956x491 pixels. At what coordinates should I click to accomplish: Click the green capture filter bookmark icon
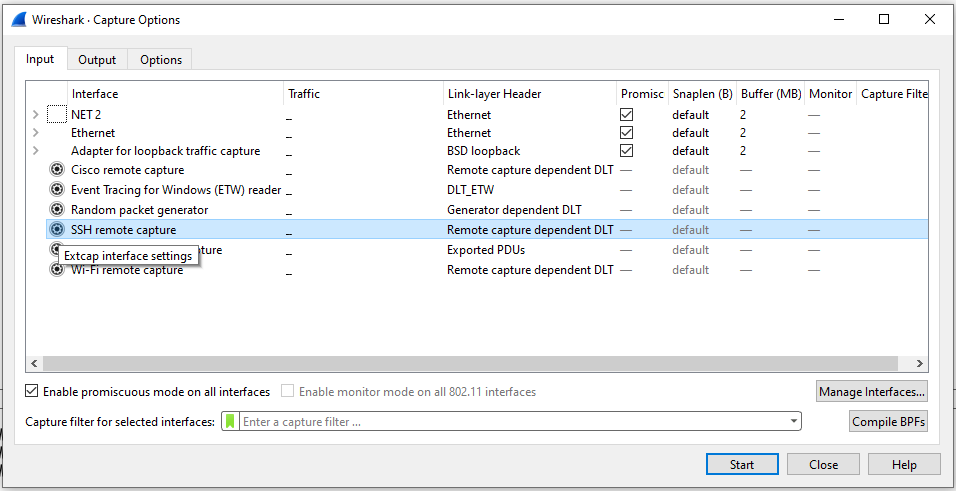tap(230, 422)
